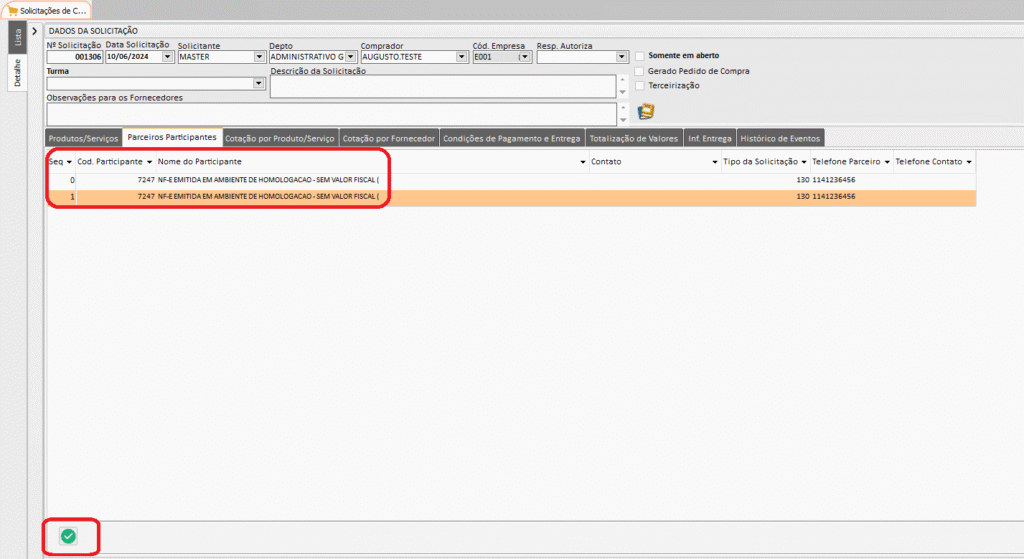Image resolution: width=1024 pixels, height=559 pixels.
Task: Open the Histórico de Eventos tab
Action: pyautogui.click(x=780, y=138)
